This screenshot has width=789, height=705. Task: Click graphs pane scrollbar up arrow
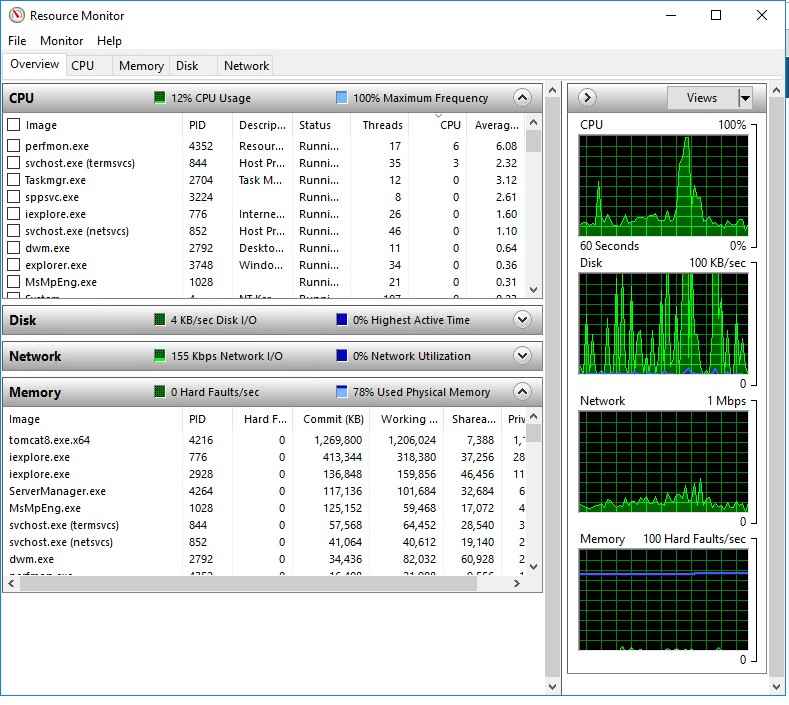tap(776, 91)
